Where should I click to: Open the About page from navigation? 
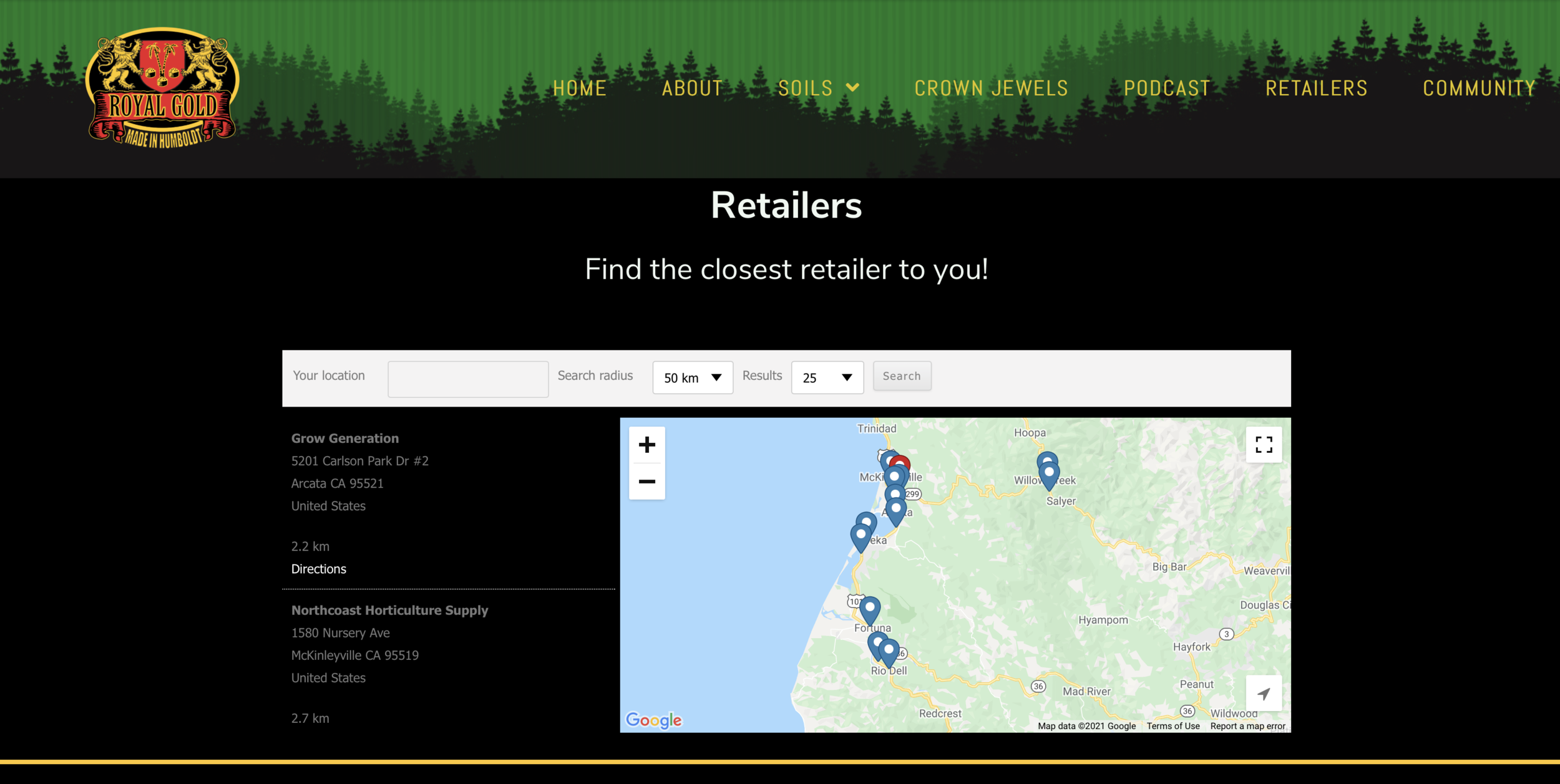[x=692, y=89]
